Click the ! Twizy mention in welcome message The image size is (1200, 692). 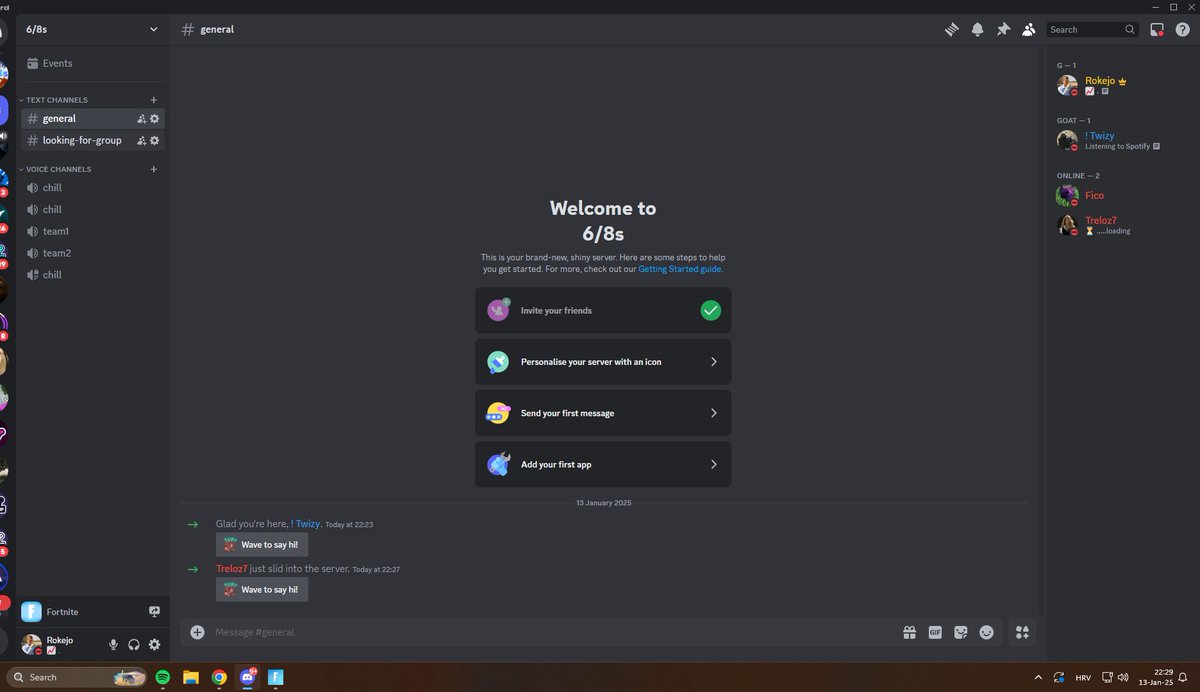tap(305, 524)
